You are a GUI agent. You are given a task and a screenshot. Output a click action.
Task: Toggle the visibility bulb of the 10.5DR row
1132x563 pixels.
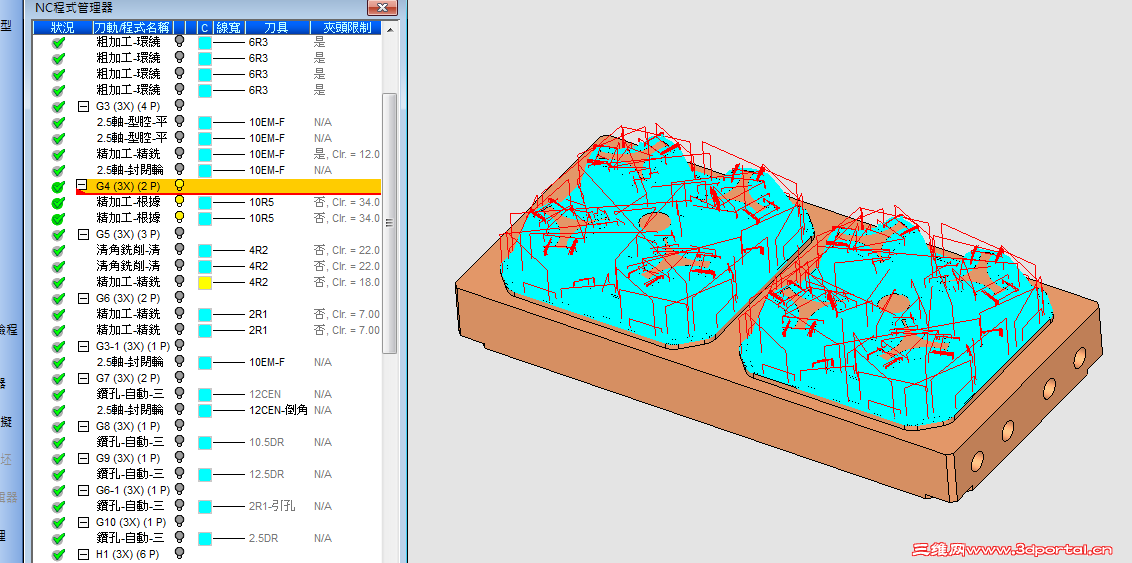[x=180, y=441]
